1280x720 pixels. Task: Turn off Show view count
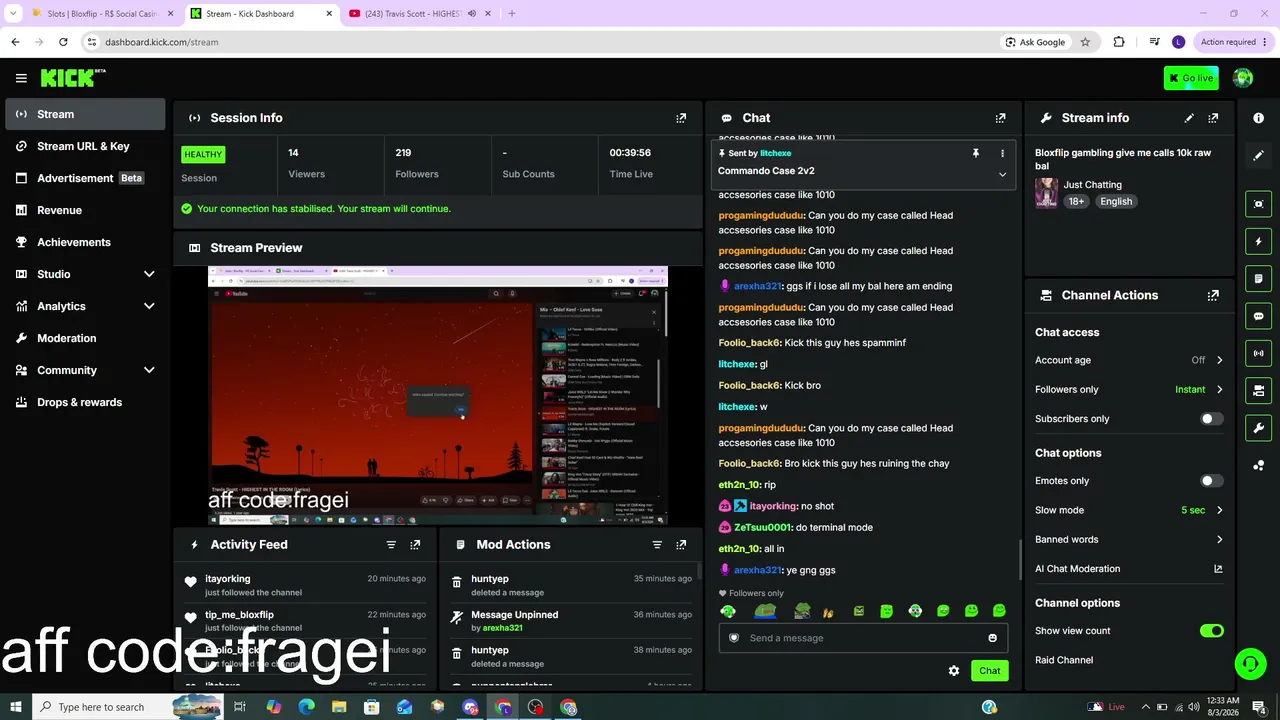click(1211, 631)
